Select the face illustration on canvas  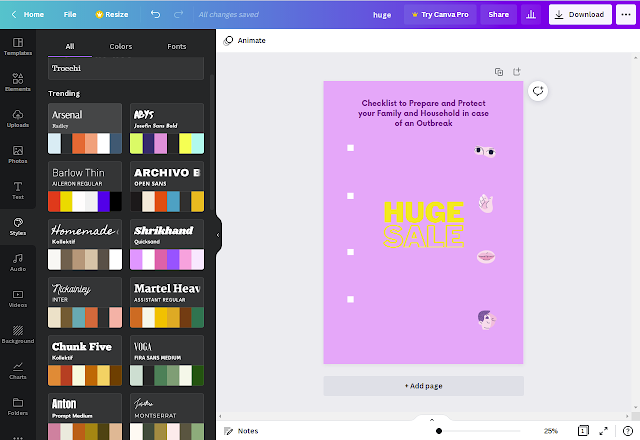[x=487, y=320]
